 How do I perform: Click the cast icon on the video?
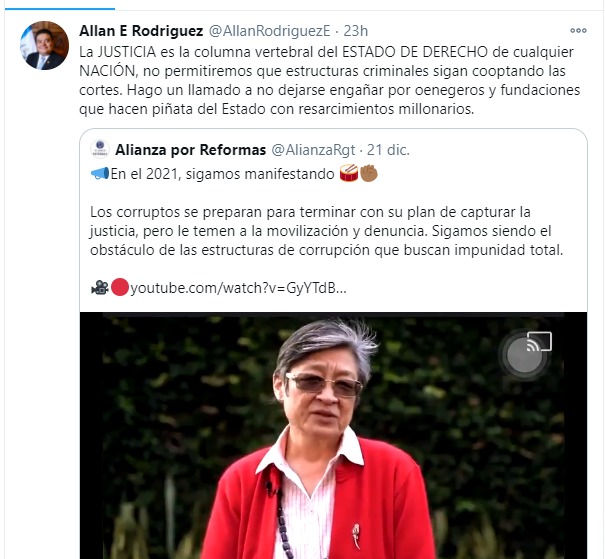(539, 342)
